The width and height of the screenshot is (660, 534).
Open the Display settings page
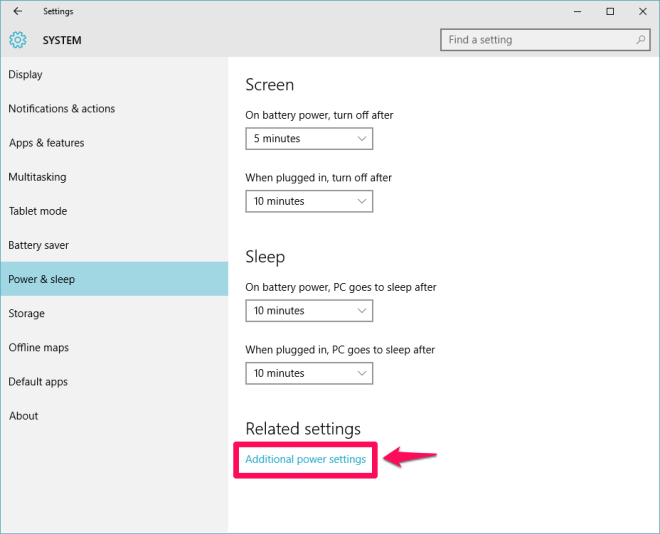pyautogui.click(x=114, y=74)
